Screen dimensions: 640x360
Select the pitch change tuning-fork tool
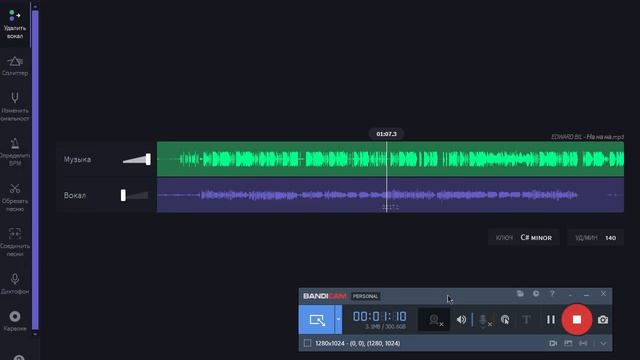point(15,107)
